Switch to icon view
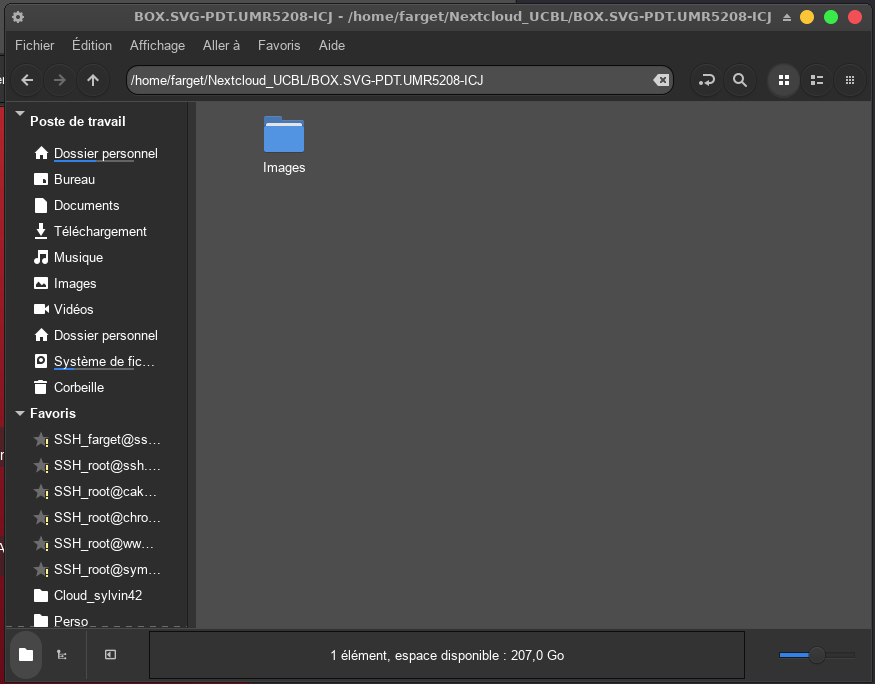Viewport: 875px width, 684px height. [784, 80]
